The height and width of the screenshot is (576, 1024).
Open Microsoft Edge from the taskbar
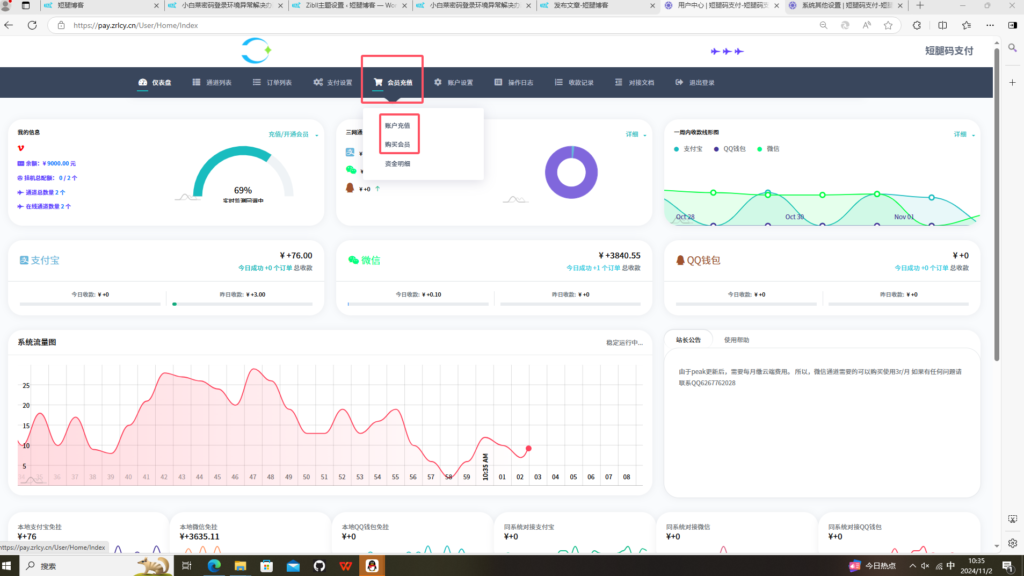[x=214, y=566]
